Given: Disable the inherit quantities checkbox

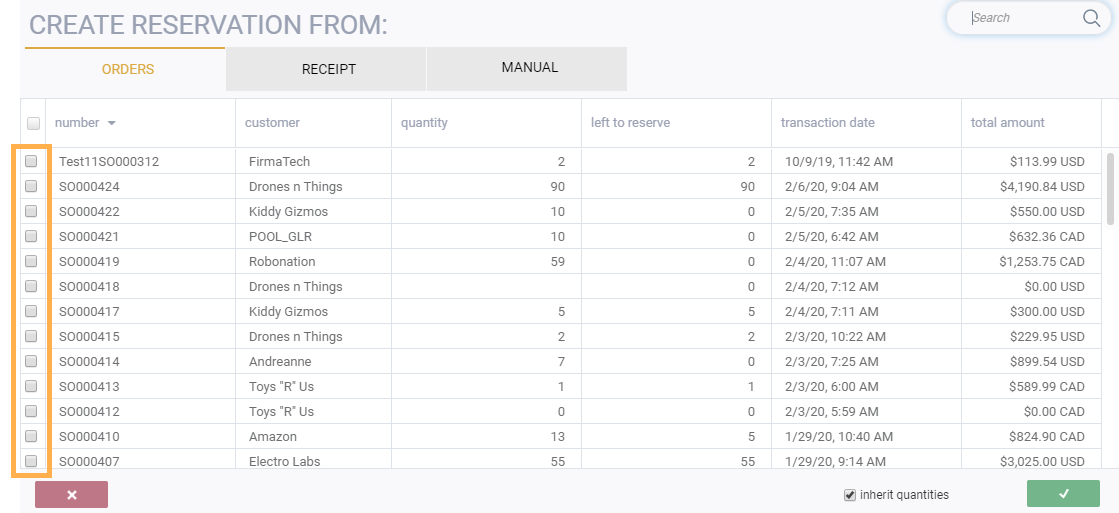Looking at the screenshot, I should click(x=850, y=494).
